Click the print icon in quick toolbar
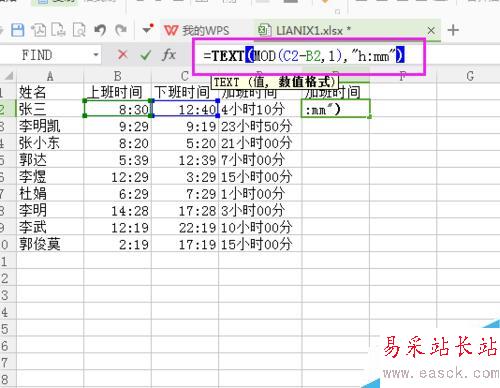The width and height of the screenshot is (500, 388). [x=58, y=30]
